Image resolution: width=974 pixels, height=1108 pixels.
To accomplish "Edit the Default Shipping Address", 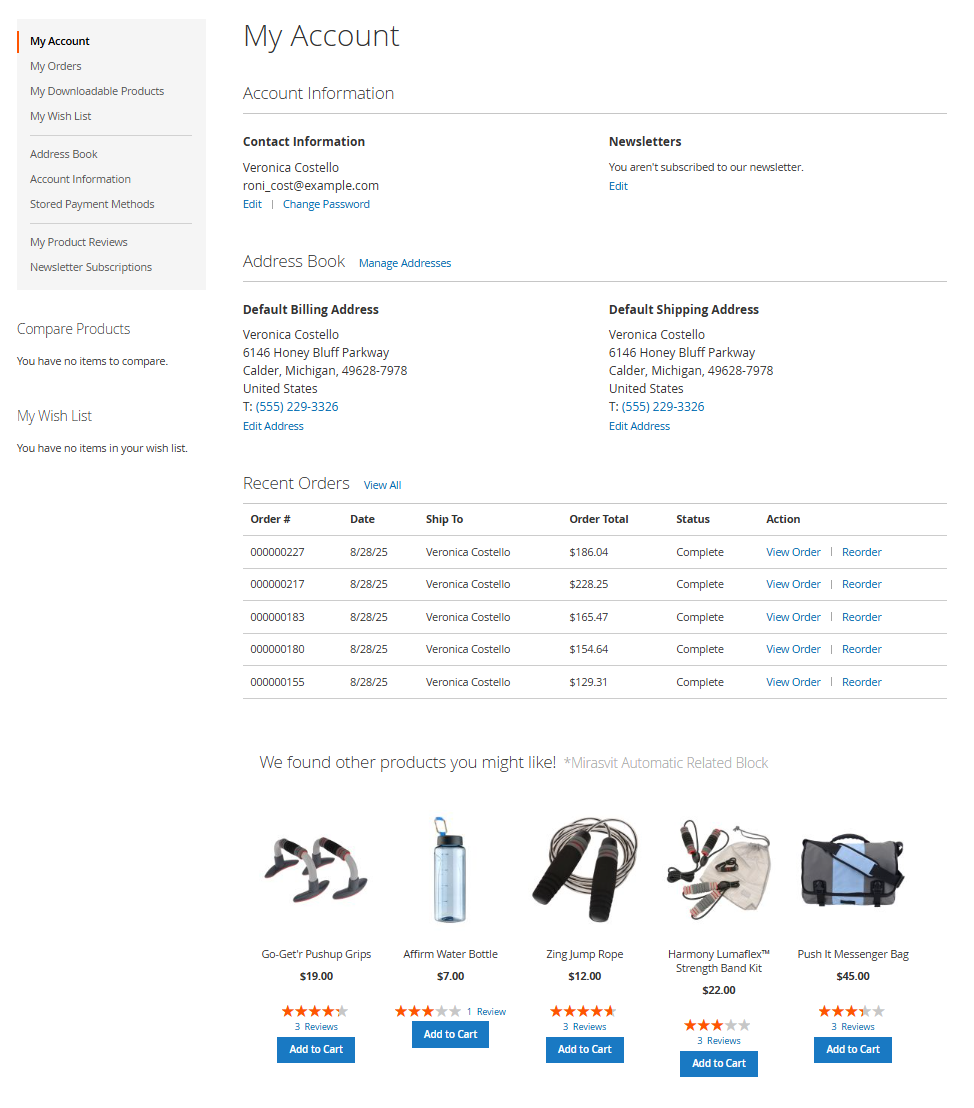I will click(x=639, y=425).
